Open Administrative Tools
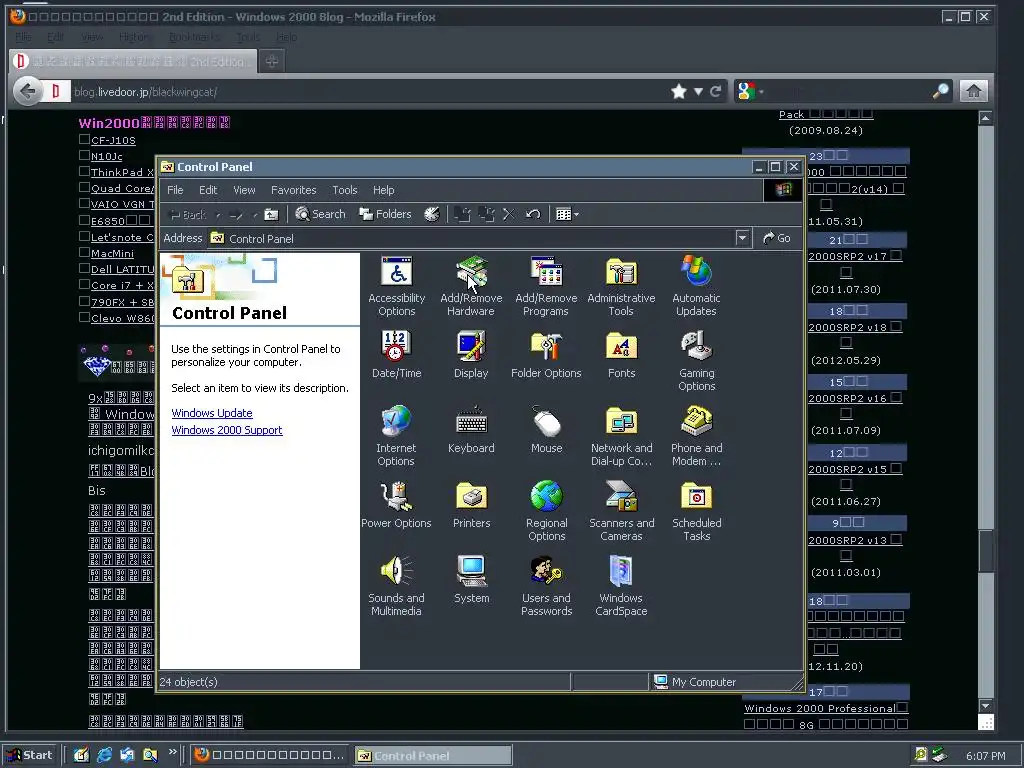The width and height of the screenshot is (1024, 768). click(x=621, y=286)
